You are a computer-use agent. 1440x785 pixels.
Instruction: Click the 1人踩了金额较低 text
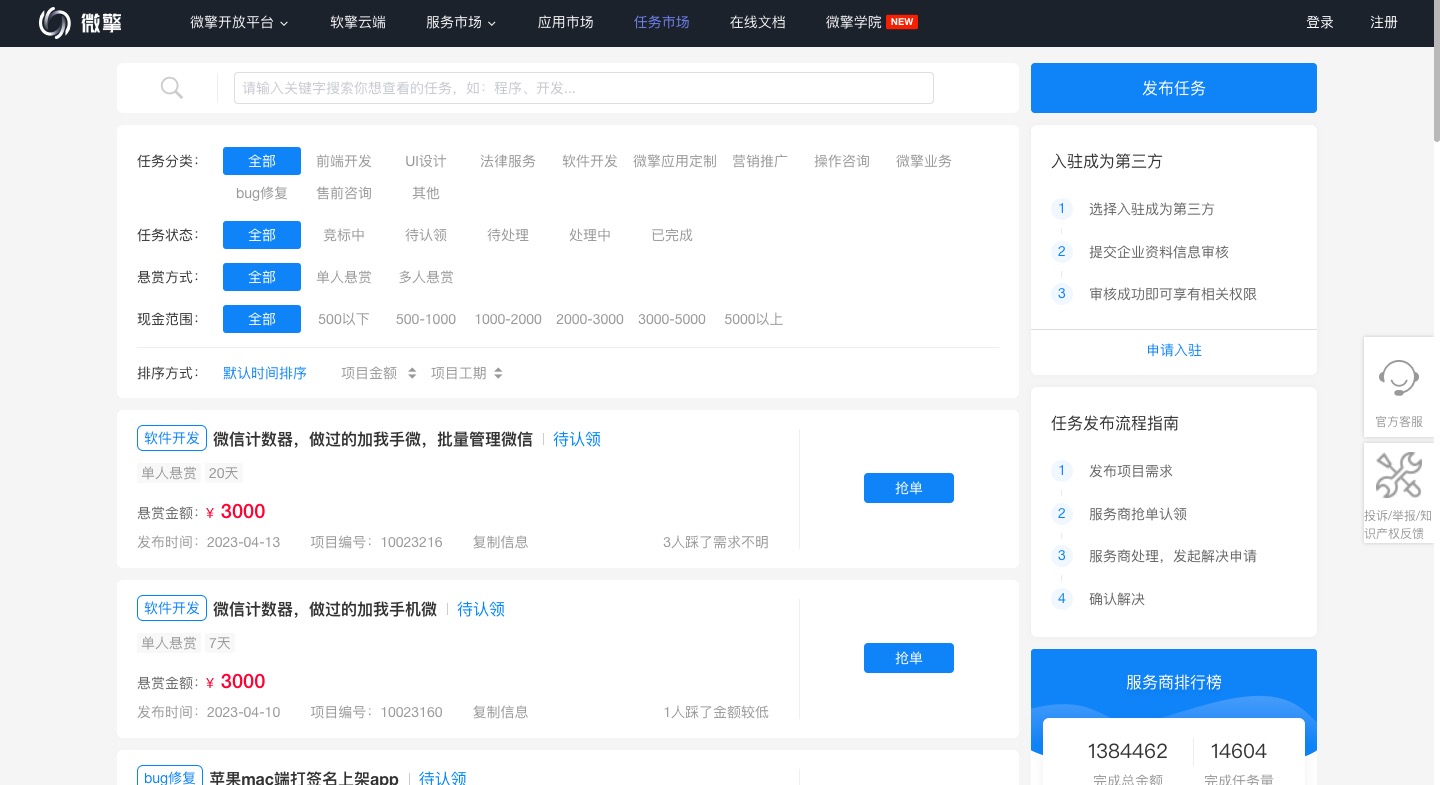click(716, 712)
